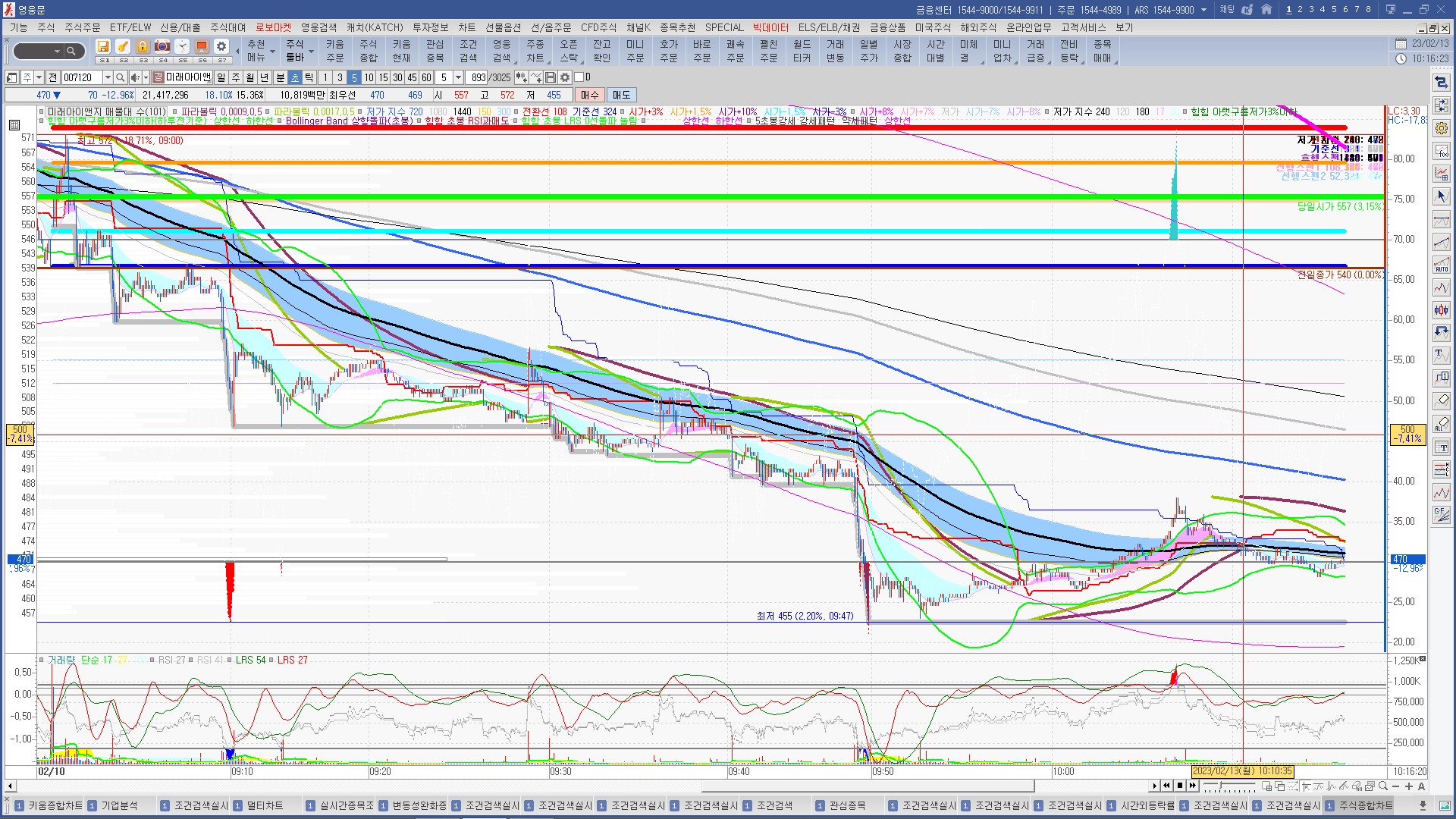1456x819 pixels.
Task: Click the chart save diskette icon
Action: coord(551,77)
